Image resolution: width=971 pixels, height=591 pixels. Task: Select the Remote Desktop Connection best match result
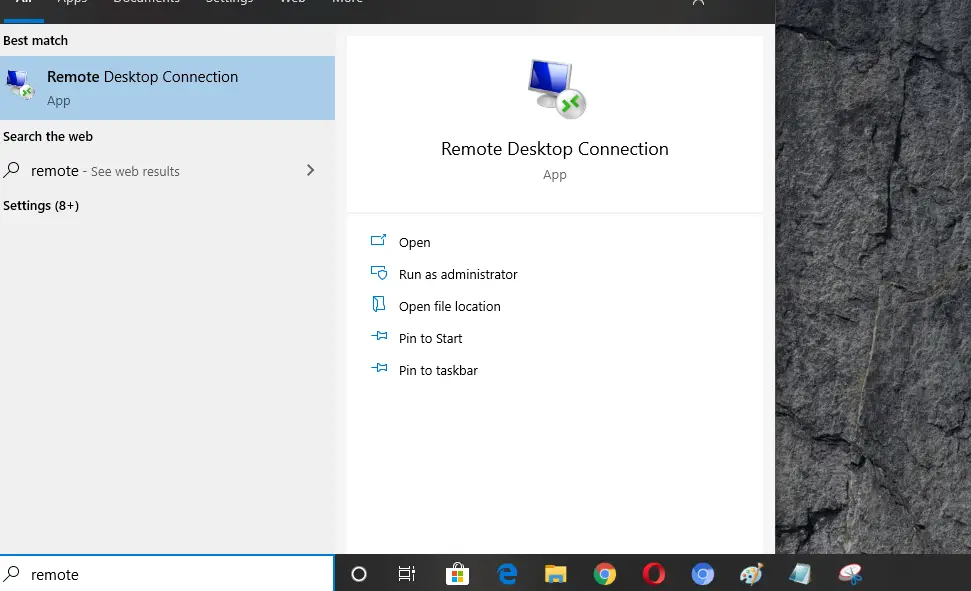(167, 88)
